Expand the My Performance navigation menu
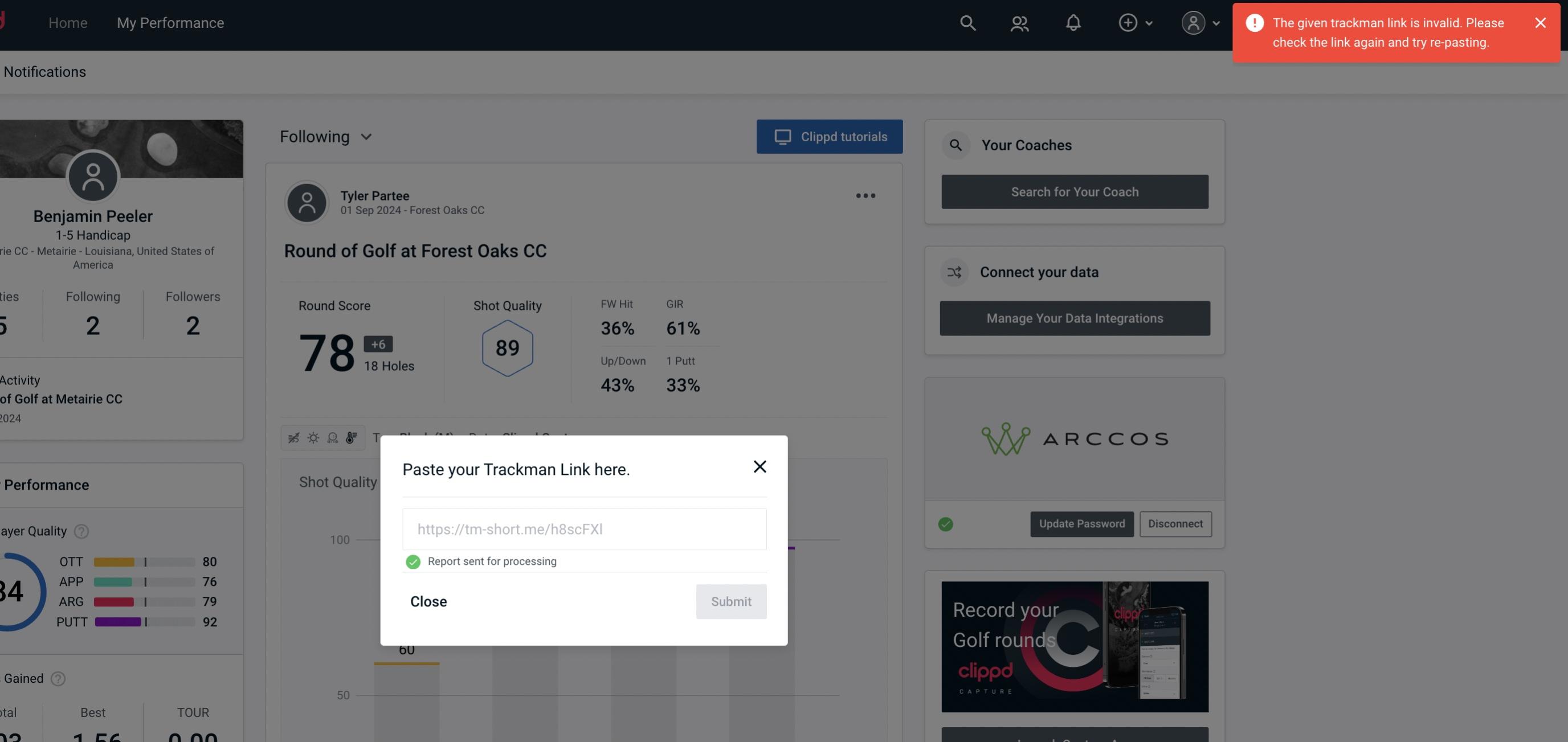This screenshot has width=1568, height=742. [x=170, y=21]
